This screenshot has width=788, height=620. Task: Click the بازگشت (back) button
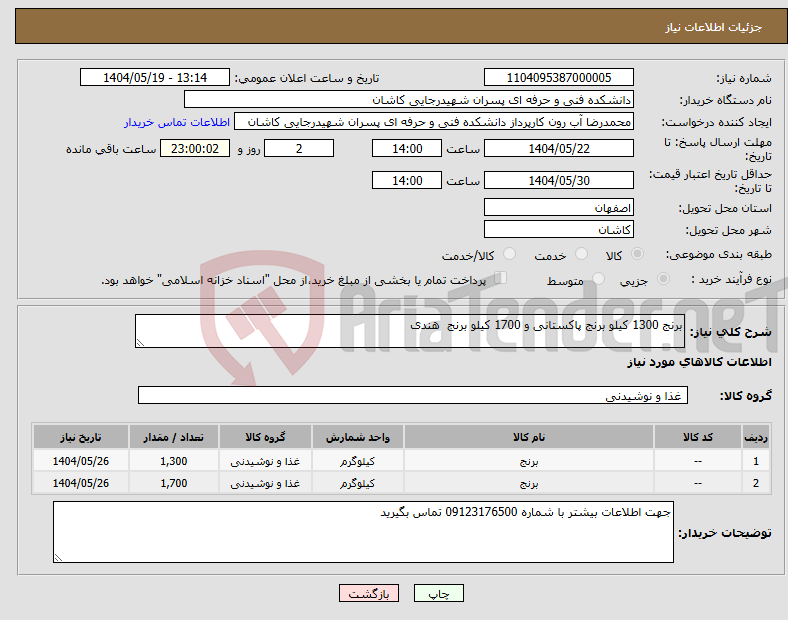(x=370, y=593)
